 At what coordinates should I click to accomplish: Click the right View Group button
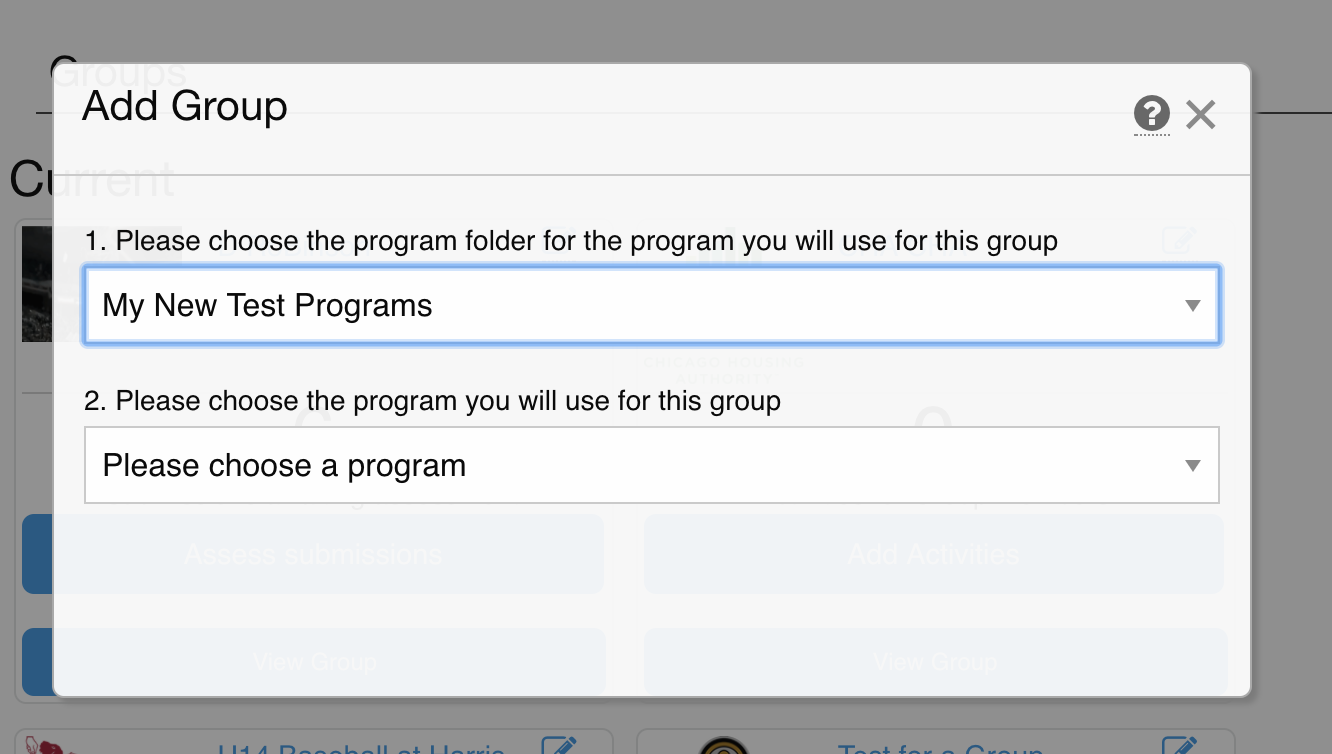pos(935,661)
